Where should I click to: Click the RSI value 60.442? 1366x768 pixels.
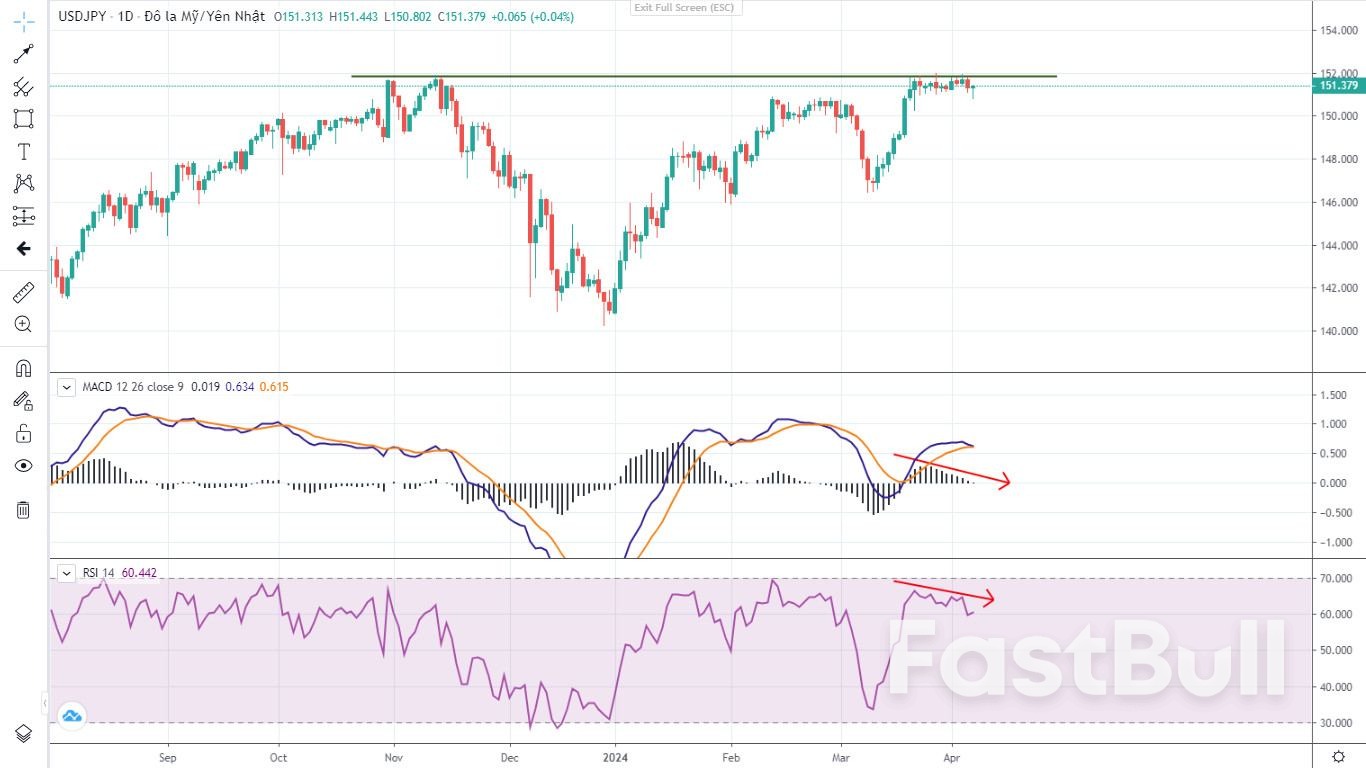point(139,573)
